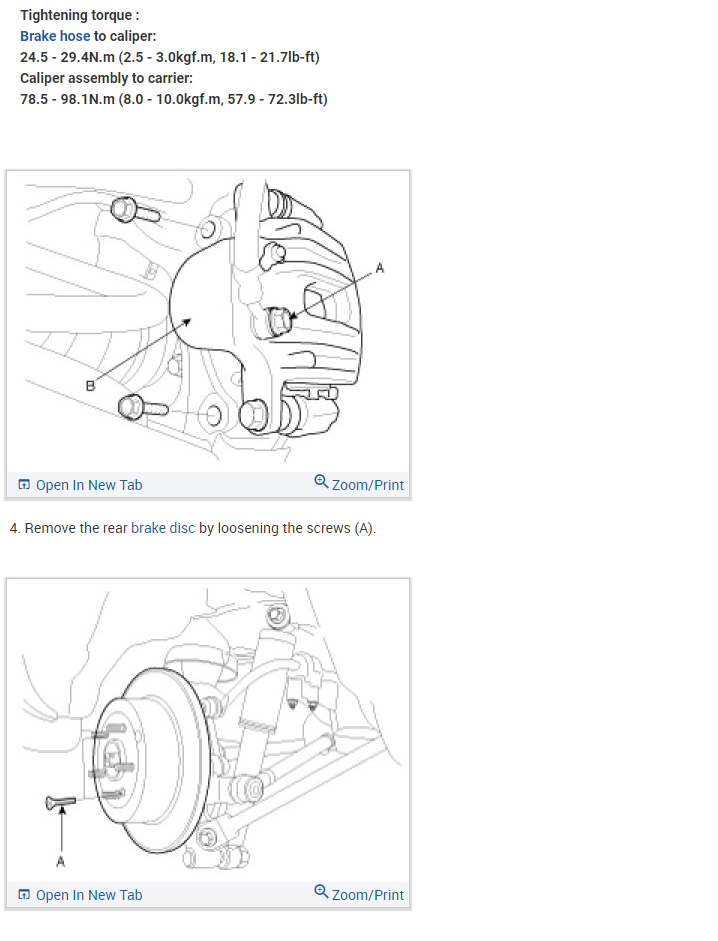Viewport: 718px width, 941px height.
Task: Click the magnifier icon beneath the caliper diagram
Action: (321, 481)
